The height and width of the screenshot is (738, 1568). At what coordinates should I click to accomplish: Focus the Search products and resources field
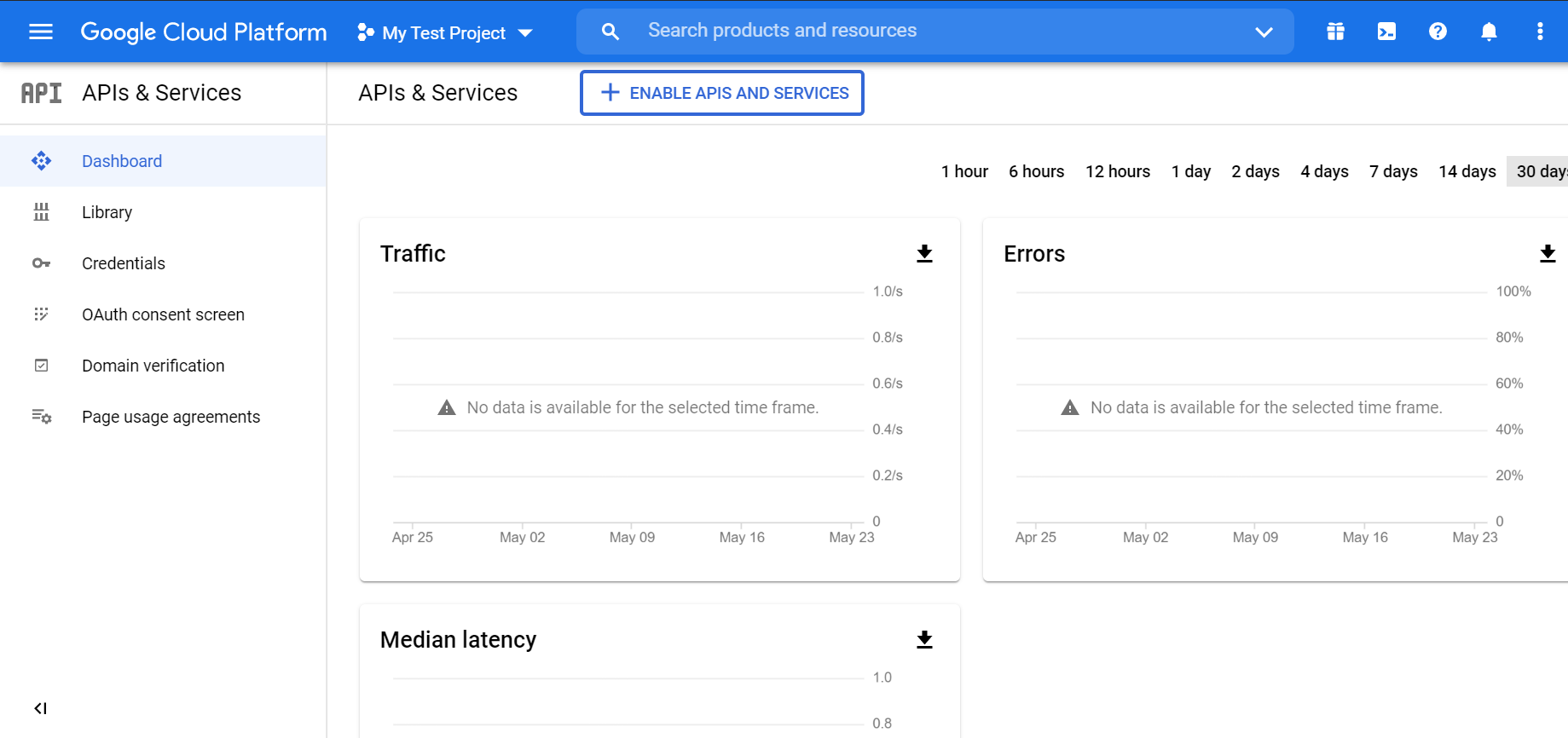935,32
